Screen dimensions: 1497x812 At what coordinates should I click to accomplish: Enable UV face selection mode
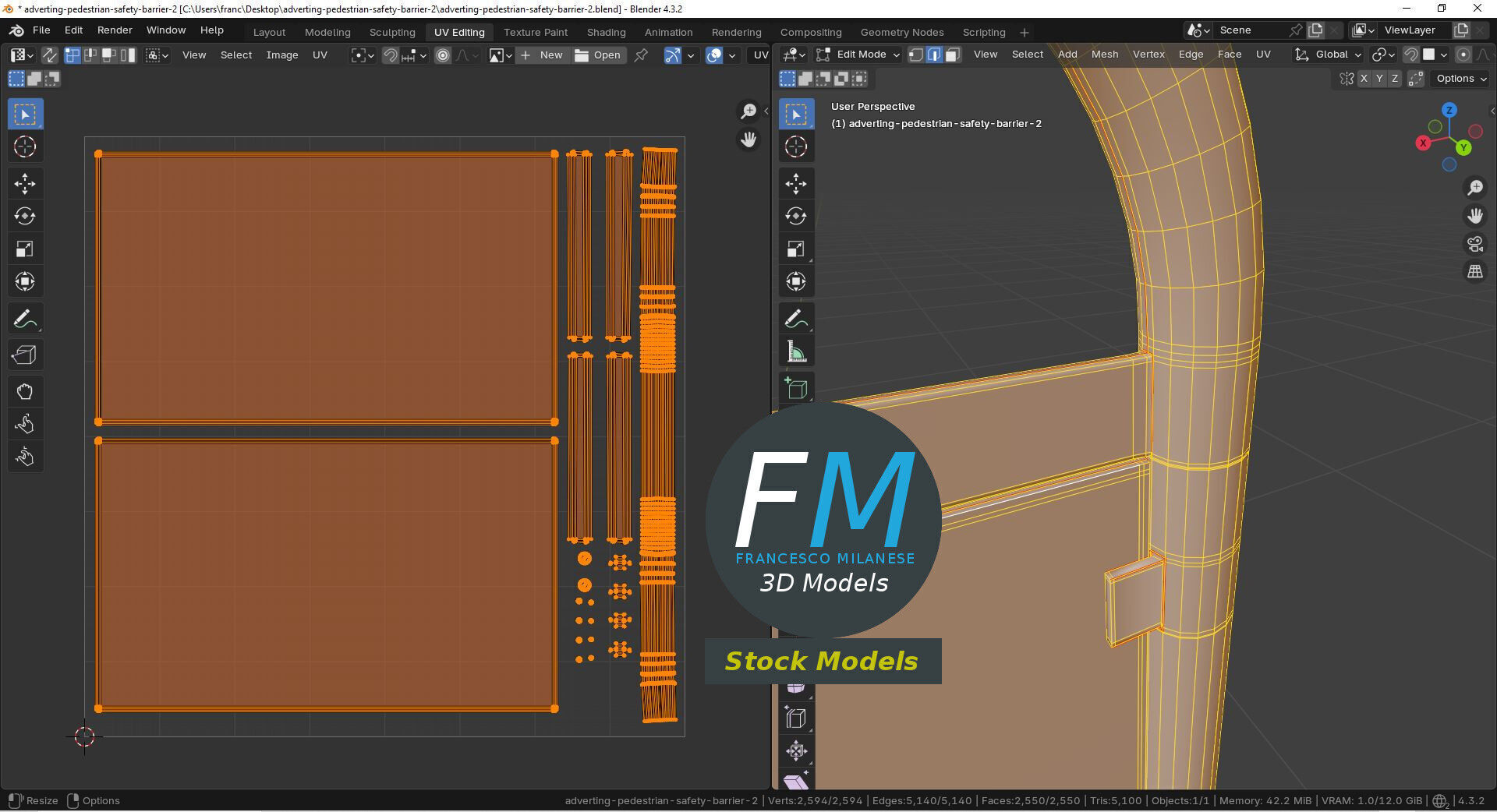109,55
